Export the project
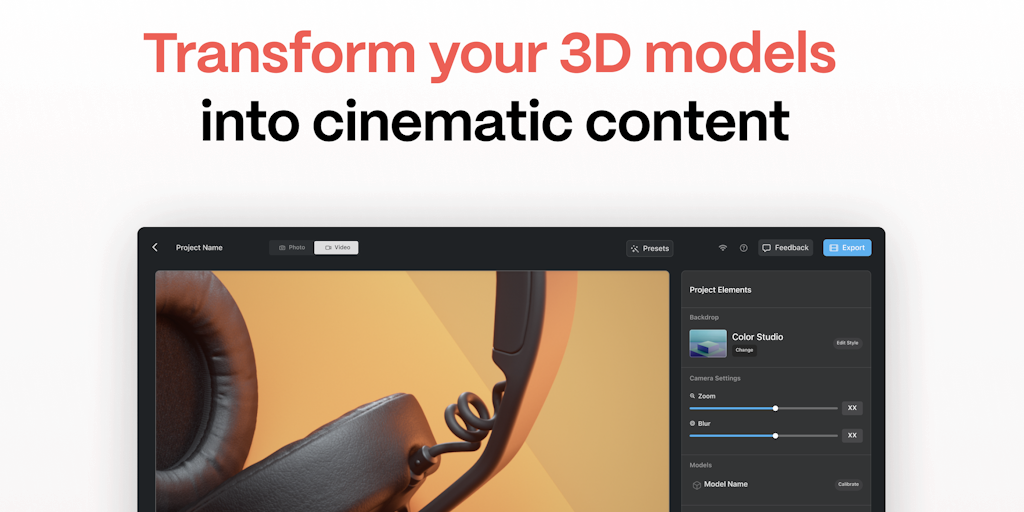Image resolution: width=1024 pixels, height=512 pixels. click(x=847, y=248)
